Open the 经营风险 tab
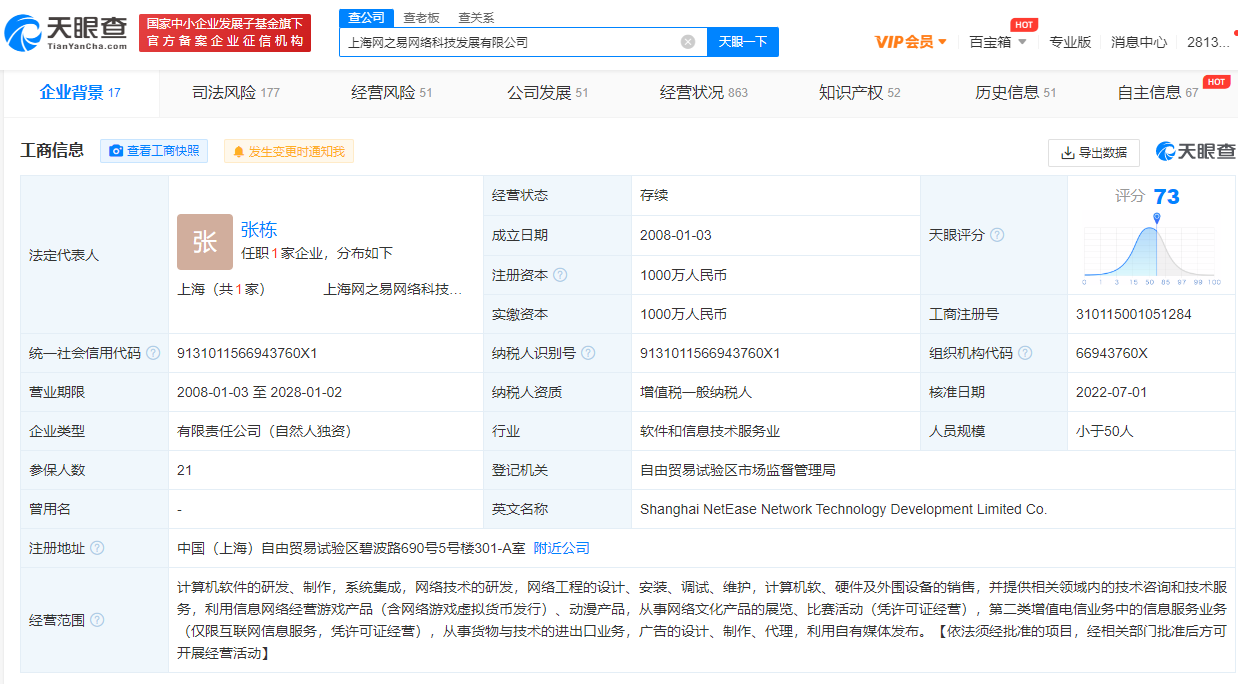 coord(392,93)
